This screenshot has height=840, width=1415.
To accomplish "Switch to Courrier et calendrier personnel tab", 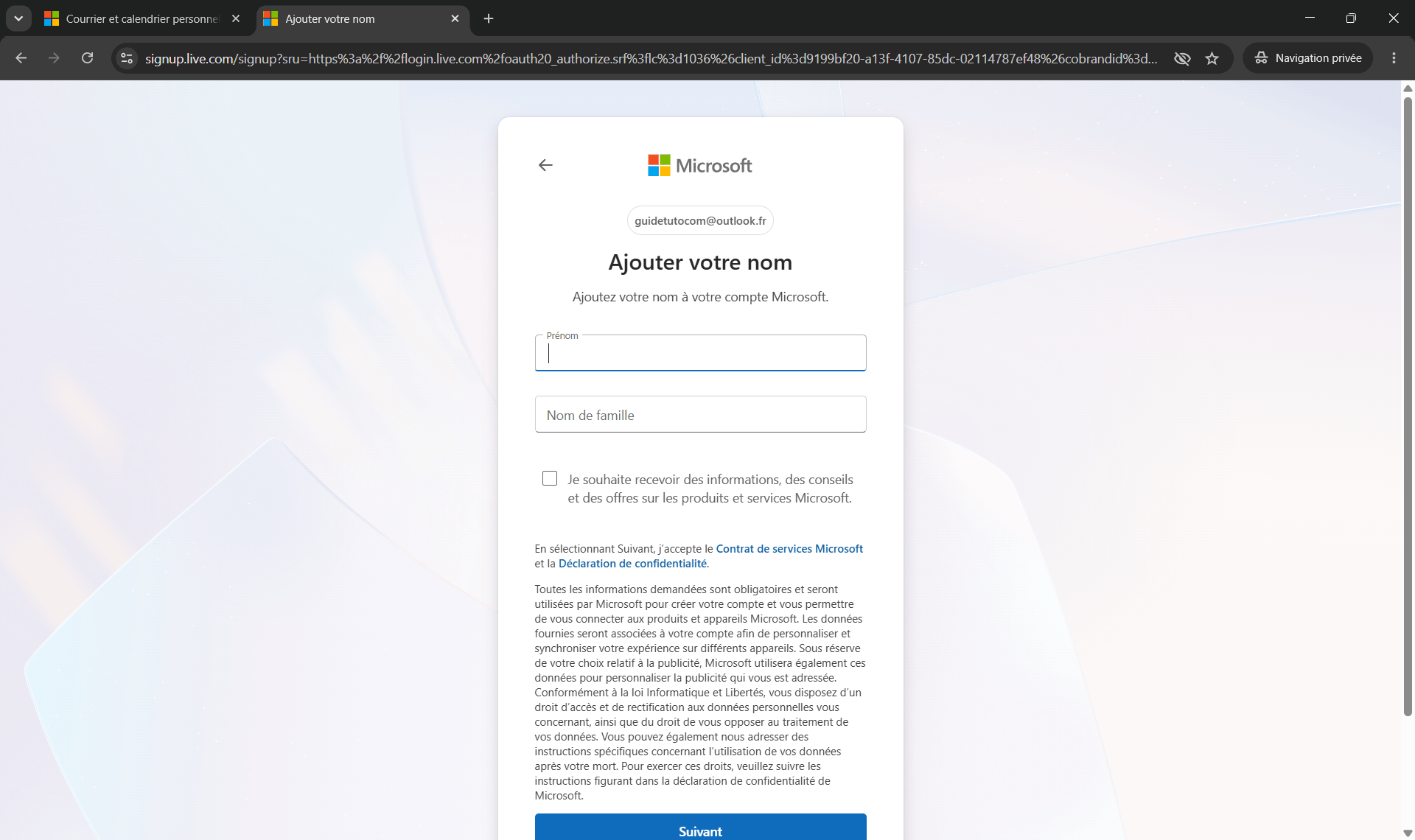I will (144, 18).
